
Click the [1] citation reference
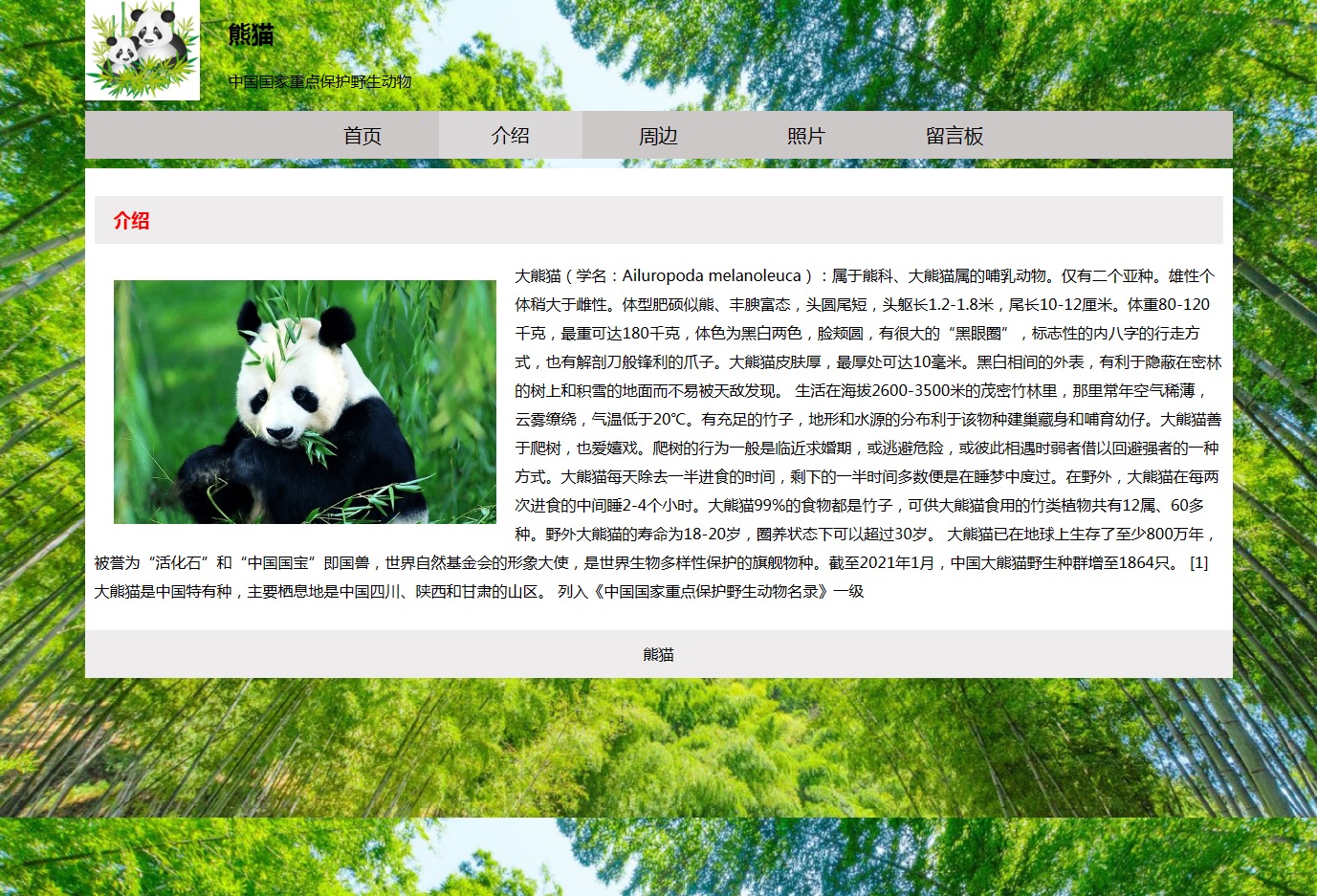click(1198, 563)
